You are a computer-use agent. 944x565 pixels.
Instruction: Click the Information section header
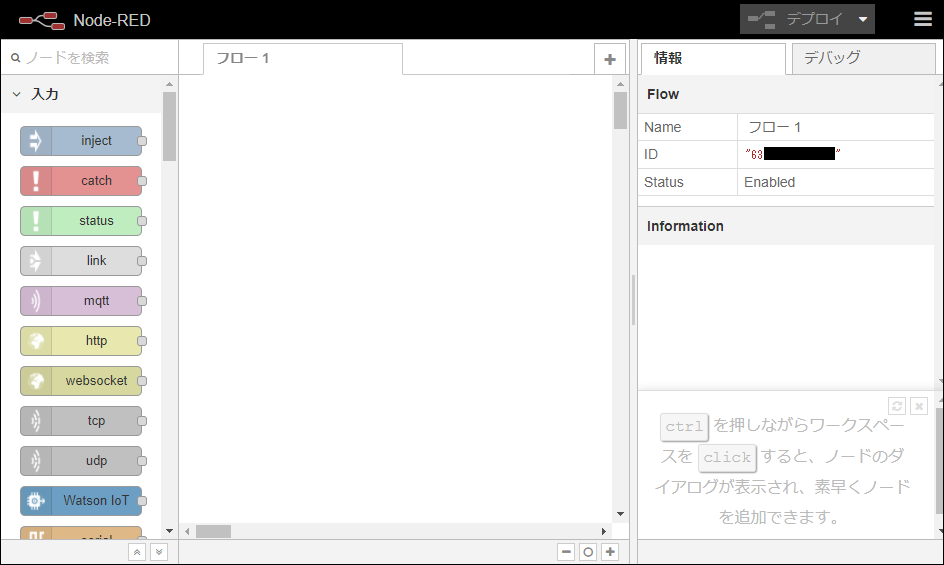[x=786, y=226]
